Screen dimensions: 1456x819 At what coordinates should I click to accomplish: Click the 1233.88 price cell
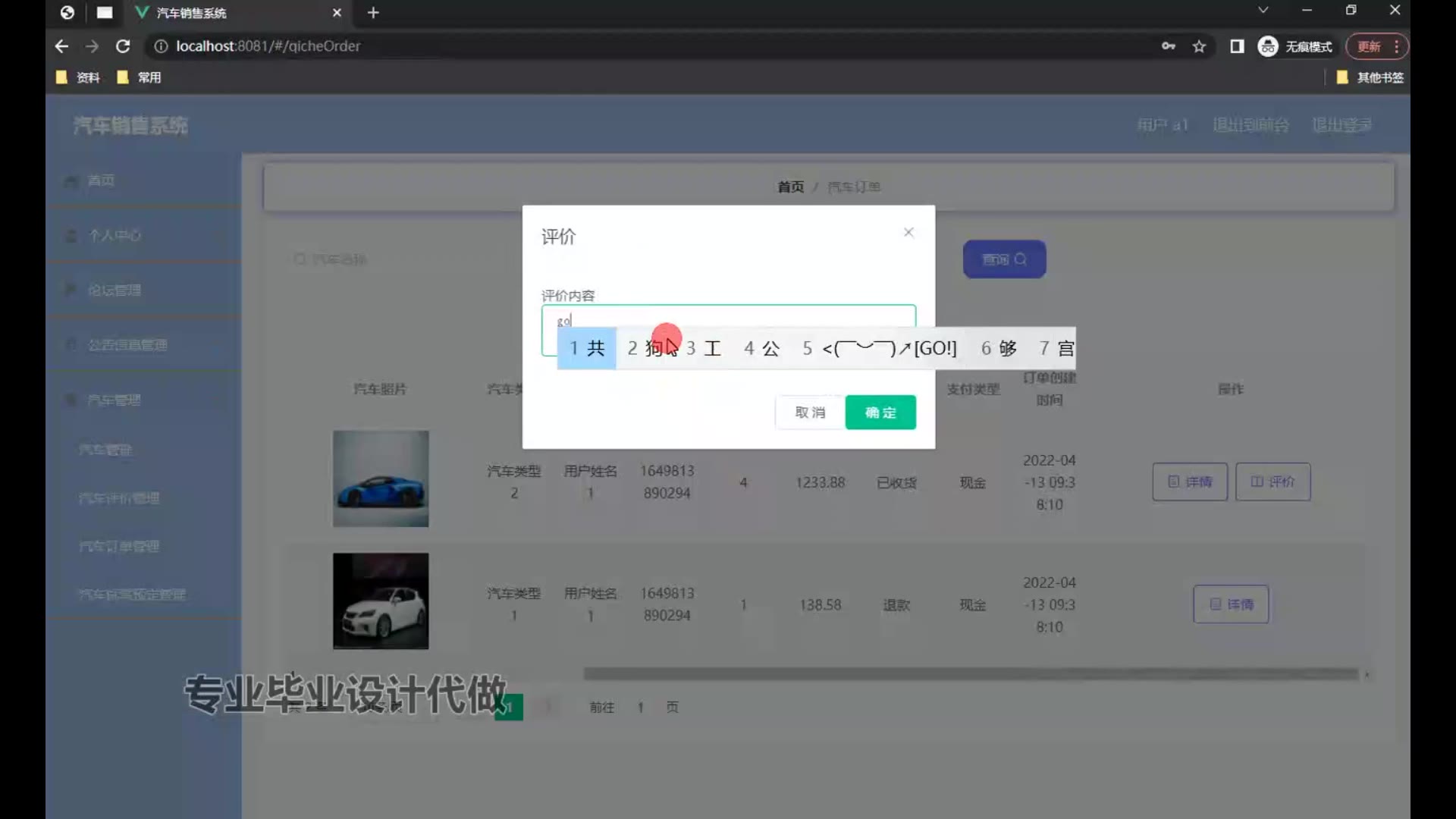click(820, 482)
